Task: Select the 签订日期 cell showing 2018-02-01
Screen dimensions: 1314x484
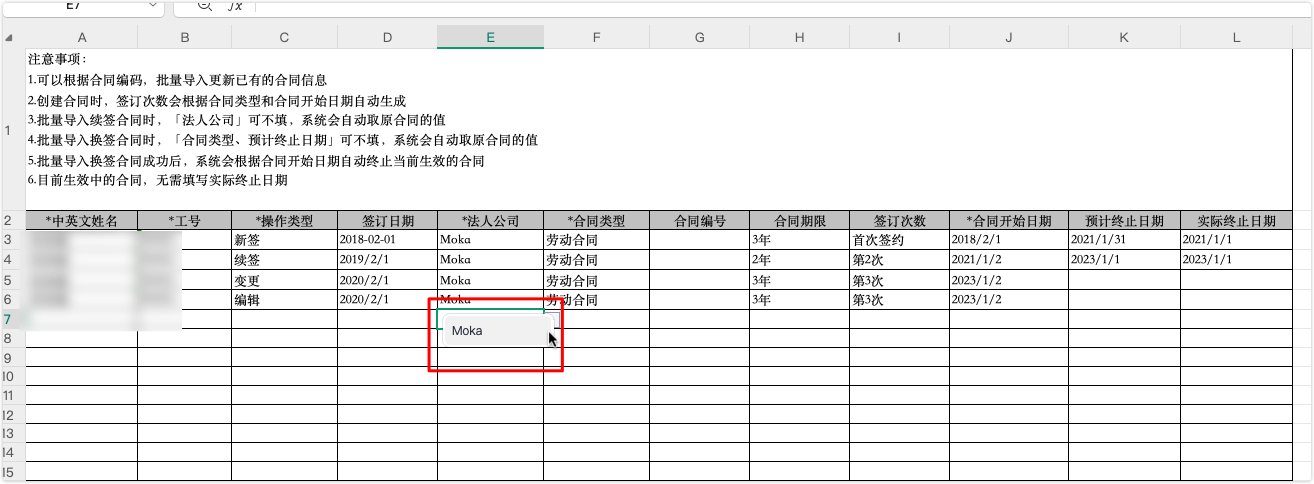Action: point(387,240)
